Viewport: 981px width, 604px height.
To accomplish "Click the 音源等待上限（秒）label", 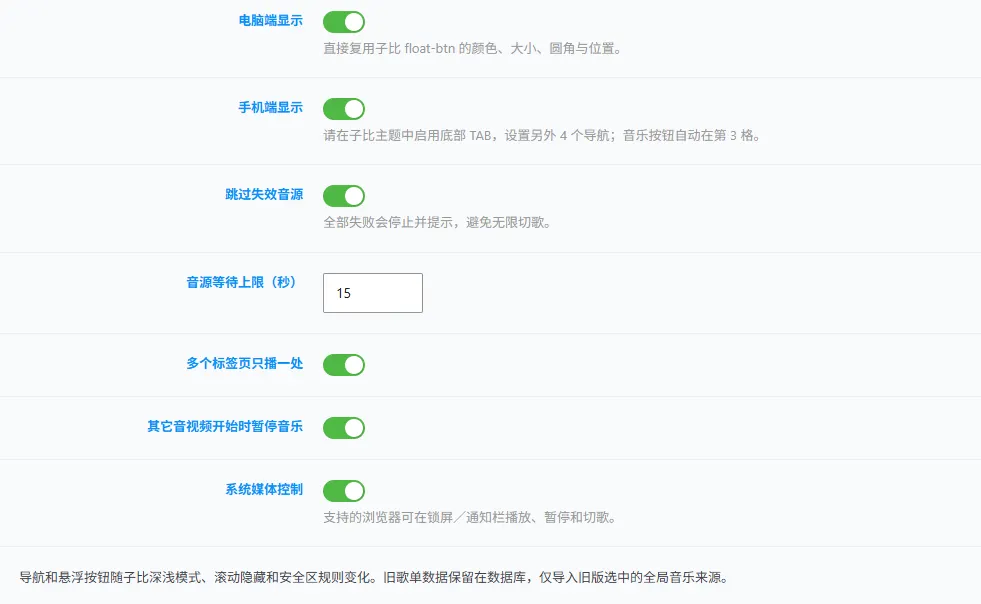I will 241,282.
